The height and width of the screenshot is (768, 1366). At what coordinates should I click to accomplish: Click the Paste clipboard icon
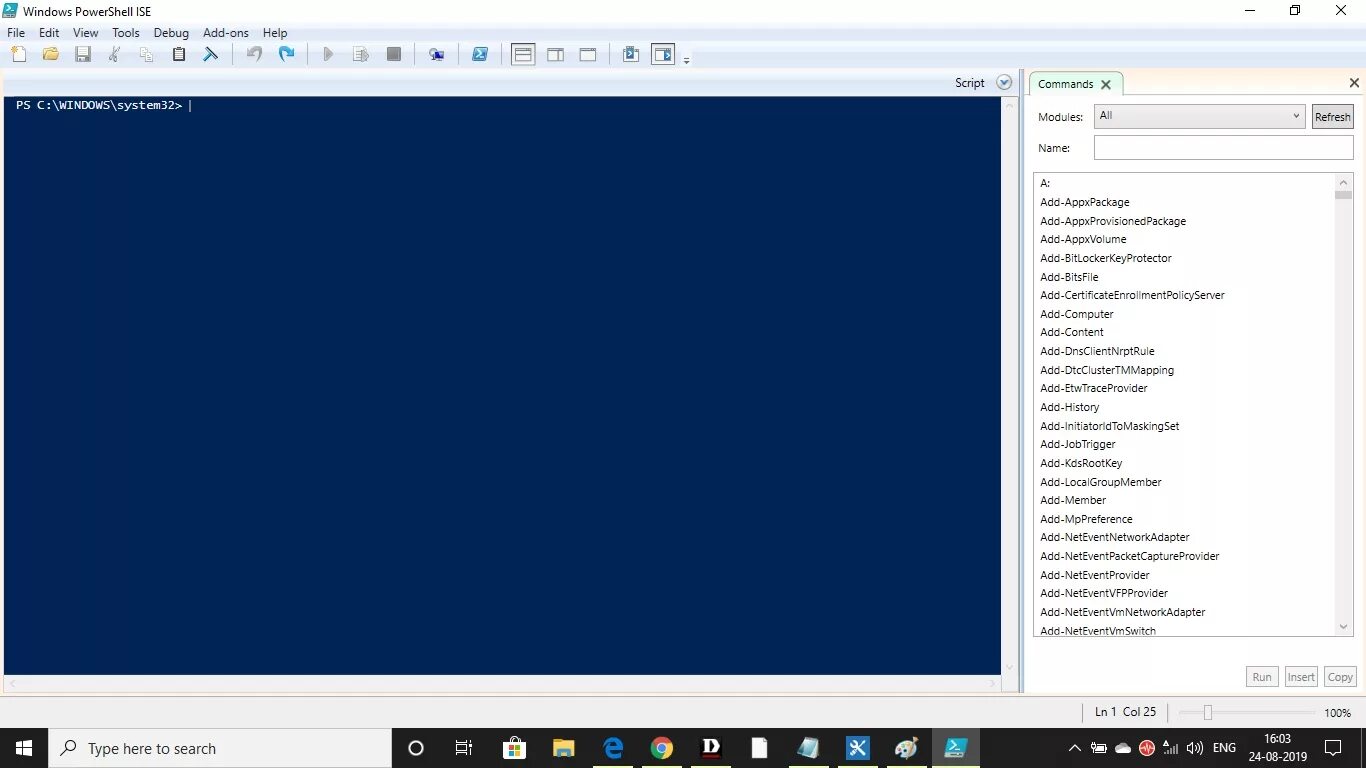pos(179,55)
